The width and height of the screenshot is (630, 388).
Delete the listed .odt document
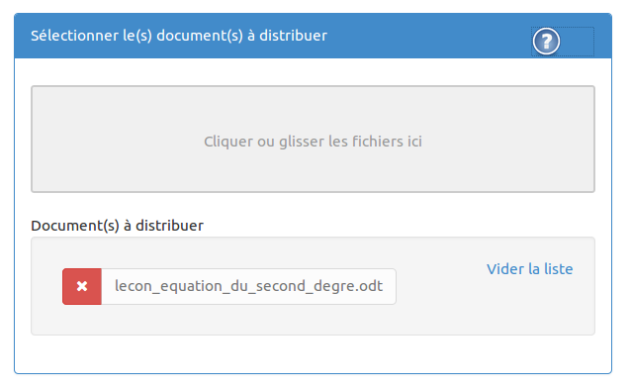pyautogui.click(x=82, y=286)
